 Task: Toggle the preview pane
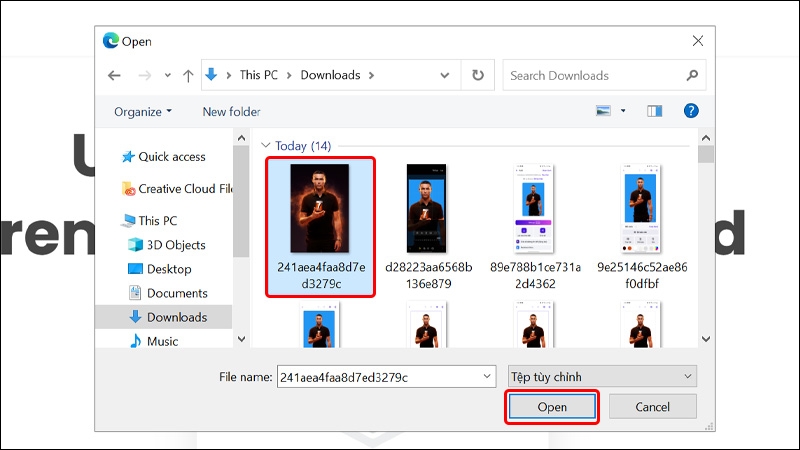pyautogui.click(x=655, y=111)
